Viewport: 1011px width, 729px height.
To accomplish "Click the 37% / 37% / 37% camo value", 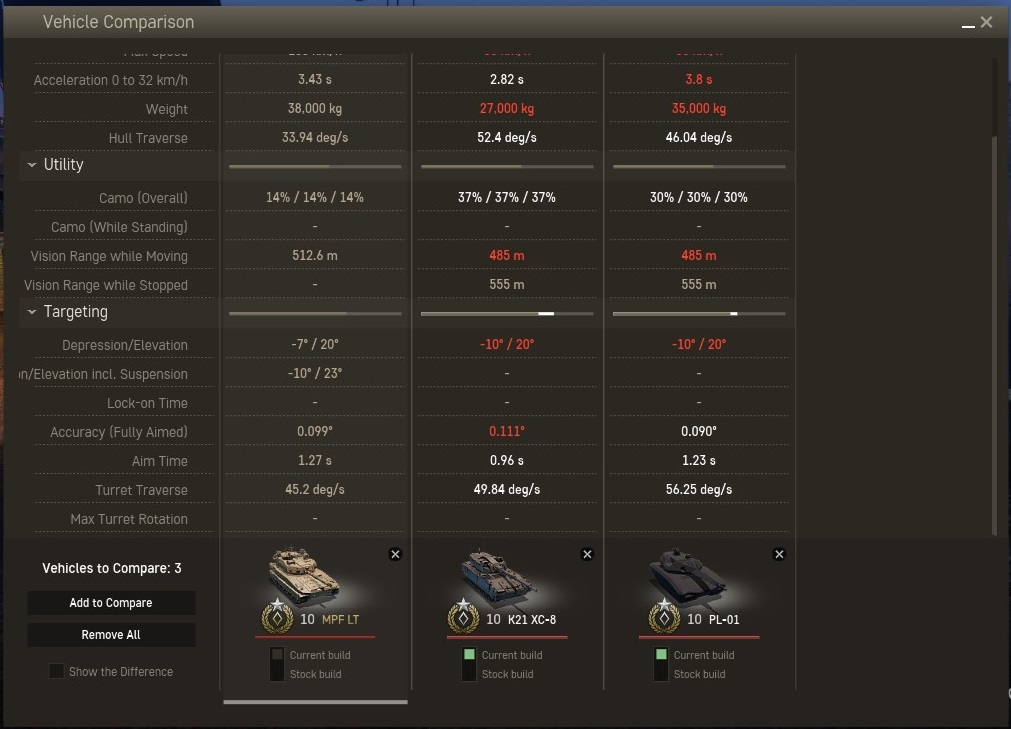I will tap(507, 197).
